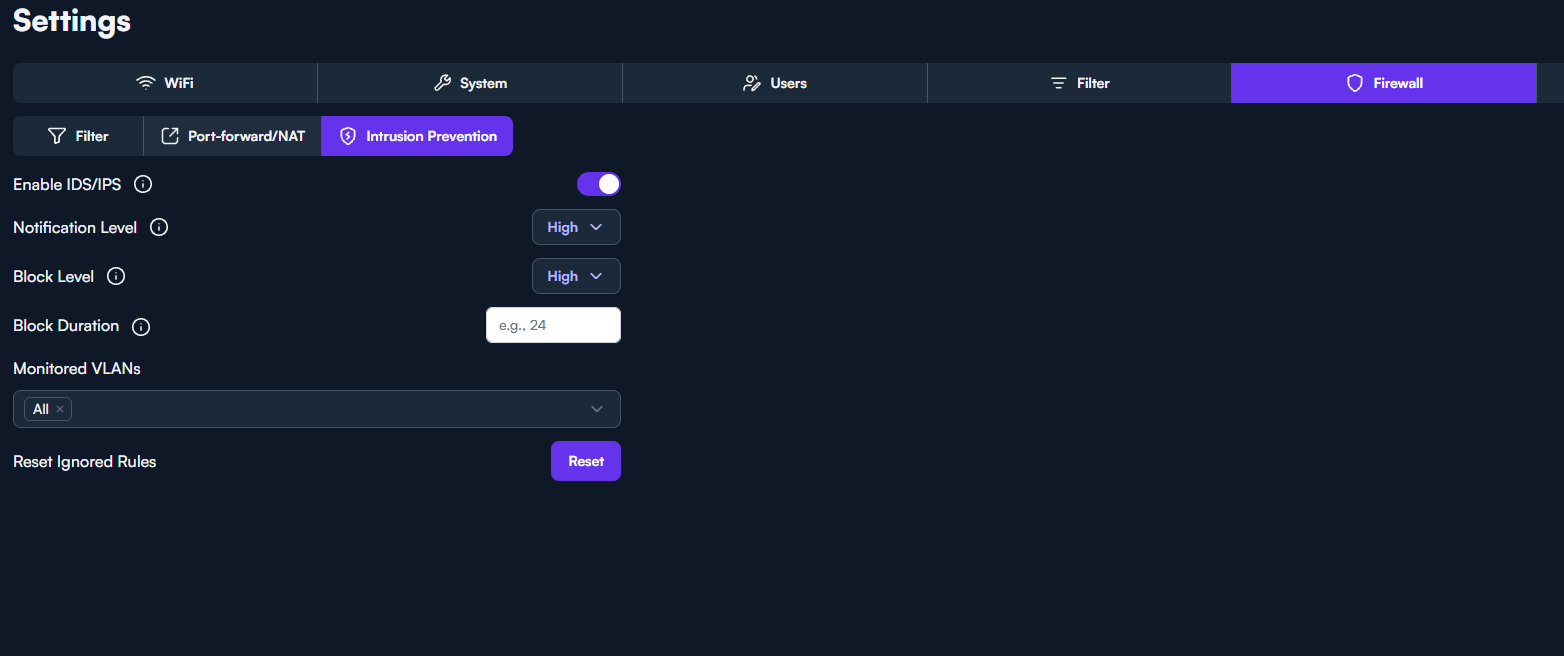Switch to the Users tab
The width and height of the screenshot is (1564, 656).
(x=775, y=83)
